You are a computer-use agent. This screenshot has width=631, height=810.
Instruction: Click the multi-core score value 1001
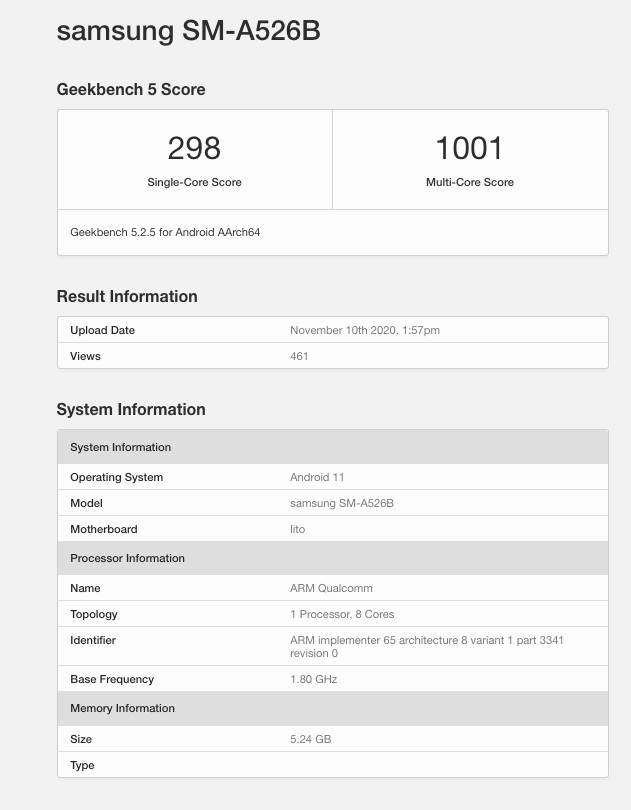coord(469,148)
